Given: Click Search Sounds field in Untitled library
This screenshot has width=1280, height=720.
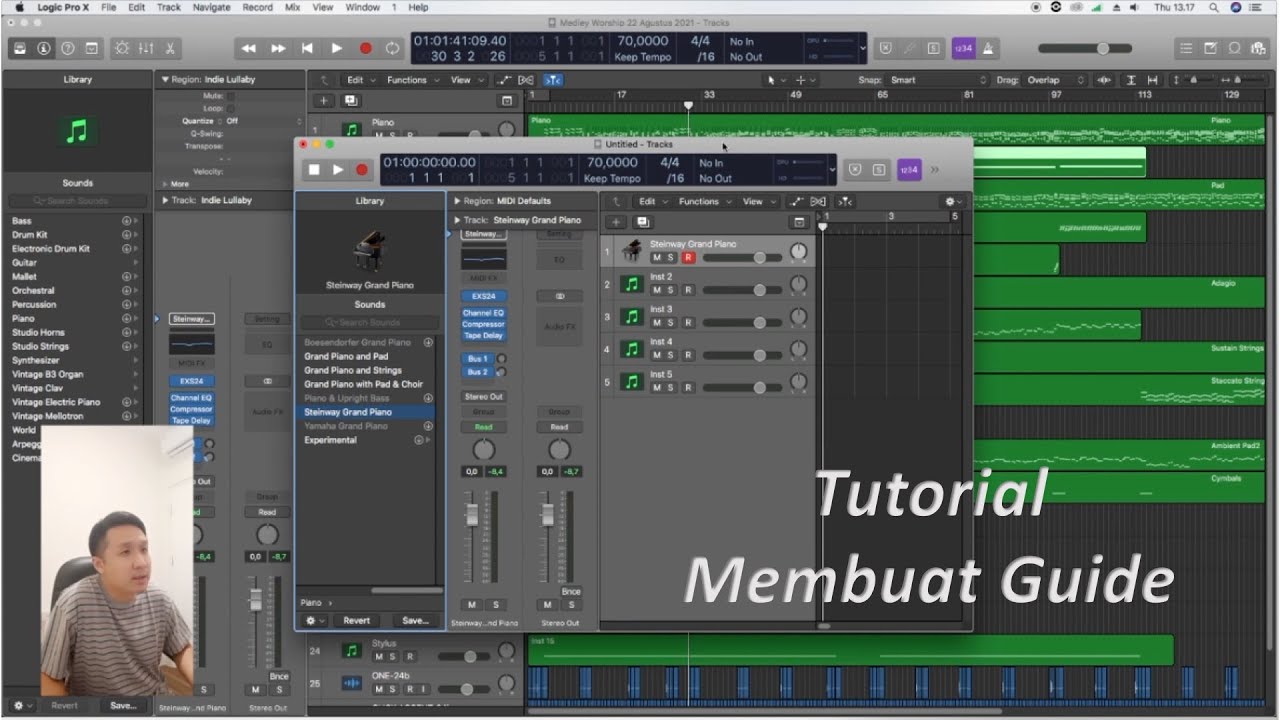Looking at the screenshot, I should (x=369, y=323).
